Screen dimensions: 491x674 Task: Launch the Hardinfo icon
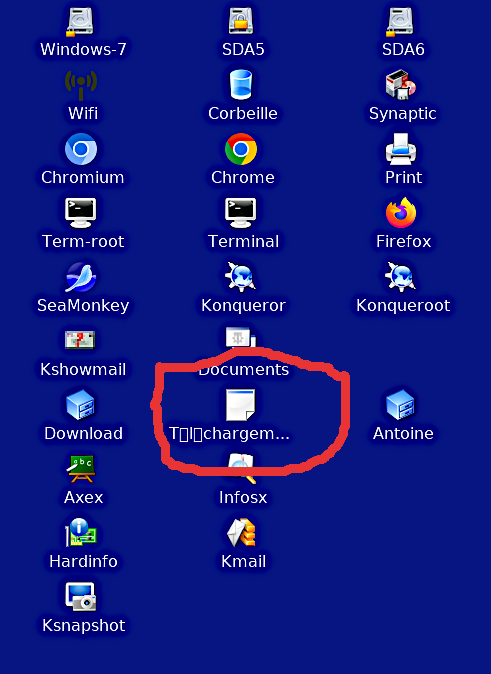[x=80, y=532]
